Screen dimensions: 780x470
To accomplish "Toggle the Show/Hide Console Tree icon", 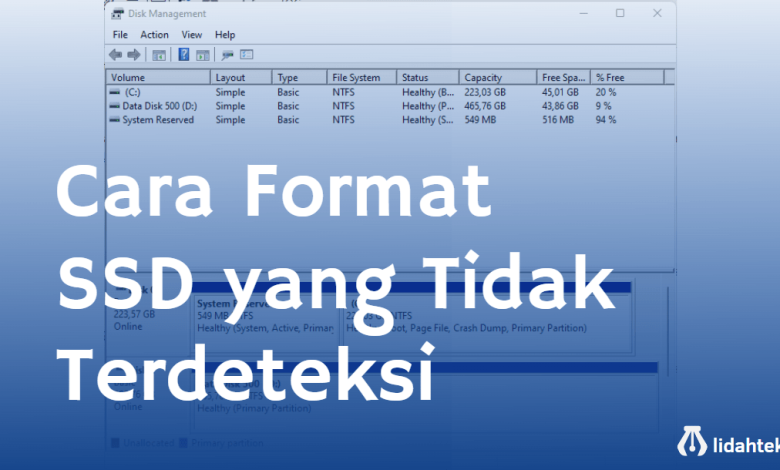I will [x=159, y=55].
